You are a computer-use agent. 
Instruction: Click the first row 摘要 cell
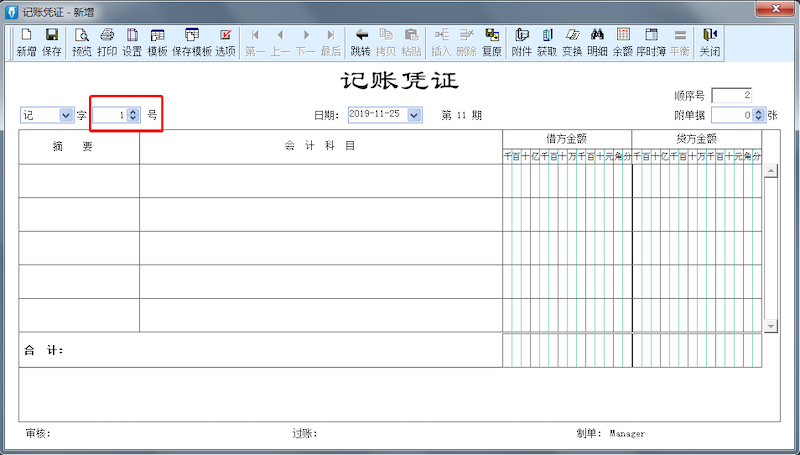(x=79, y=181)
